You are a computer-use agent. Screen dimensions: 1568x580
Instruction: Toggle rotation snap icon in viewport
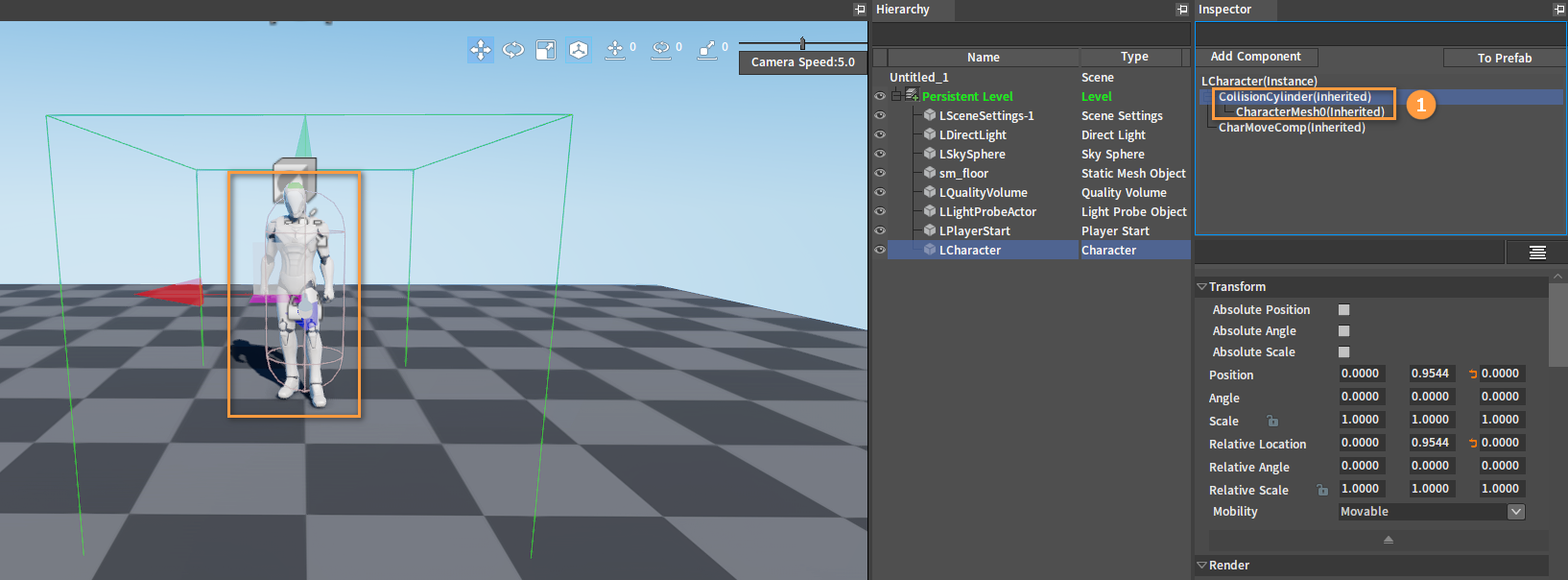tap(661, 49)
